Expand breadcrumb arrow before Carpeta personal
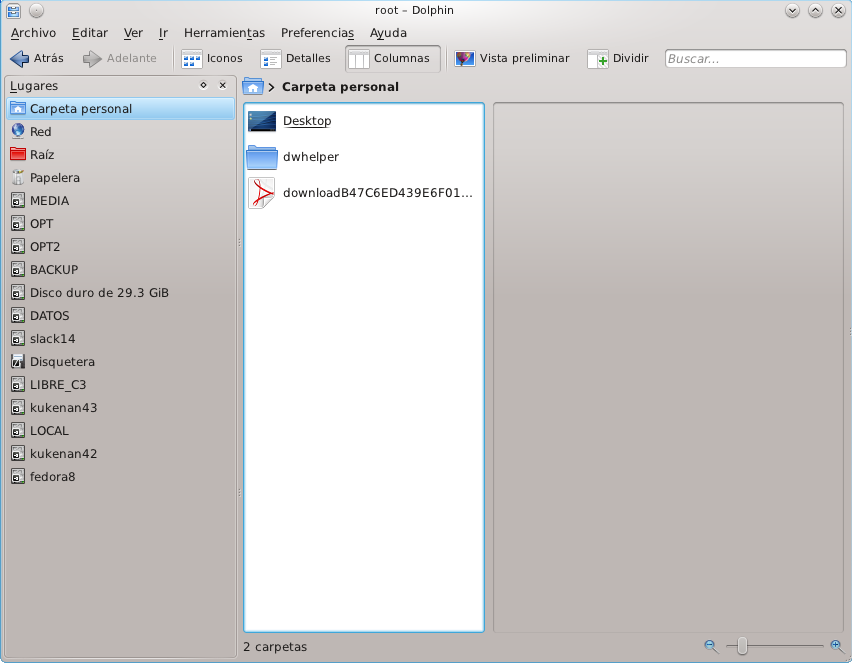The width and height of the screenshot is (852, 663). tap(272, 87)
